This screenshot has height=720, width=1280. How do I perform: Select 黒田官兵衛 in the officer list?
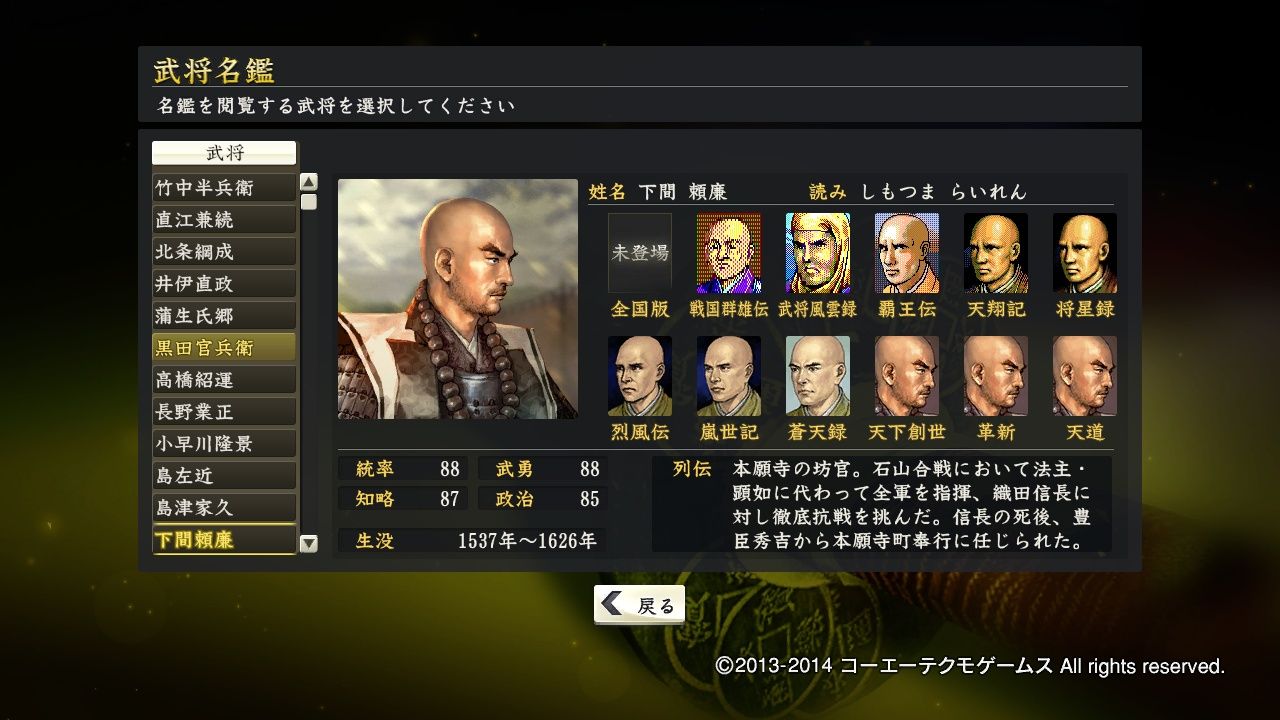[224, 348]
